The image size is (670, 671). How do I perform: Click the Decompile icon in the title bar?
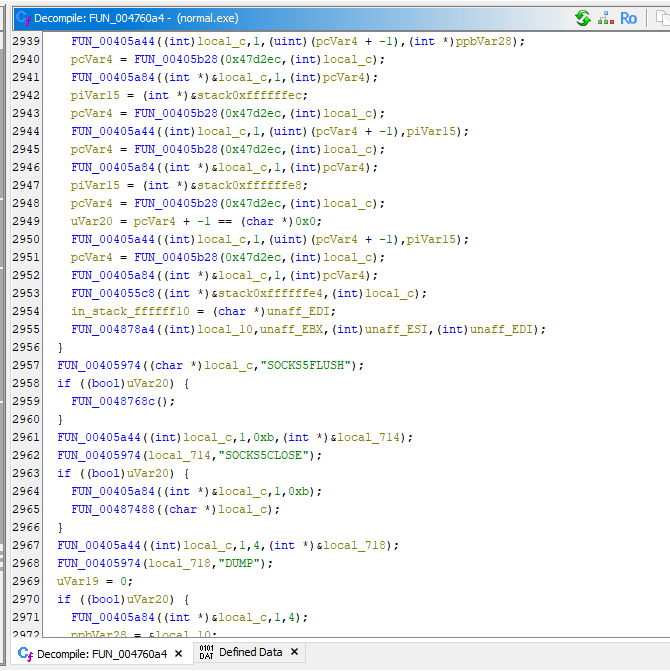tap(23, 17)
